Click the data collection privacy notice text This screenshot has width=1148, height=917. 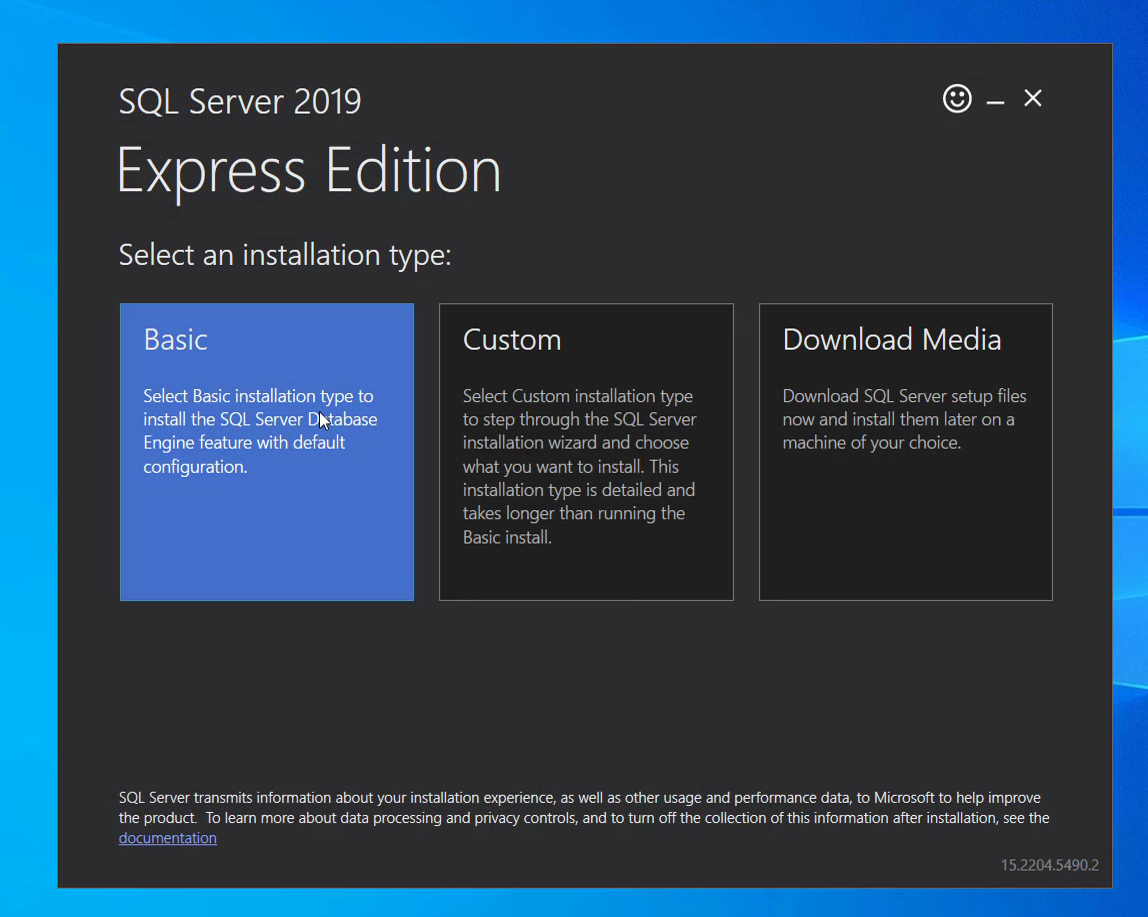point(580,808)
